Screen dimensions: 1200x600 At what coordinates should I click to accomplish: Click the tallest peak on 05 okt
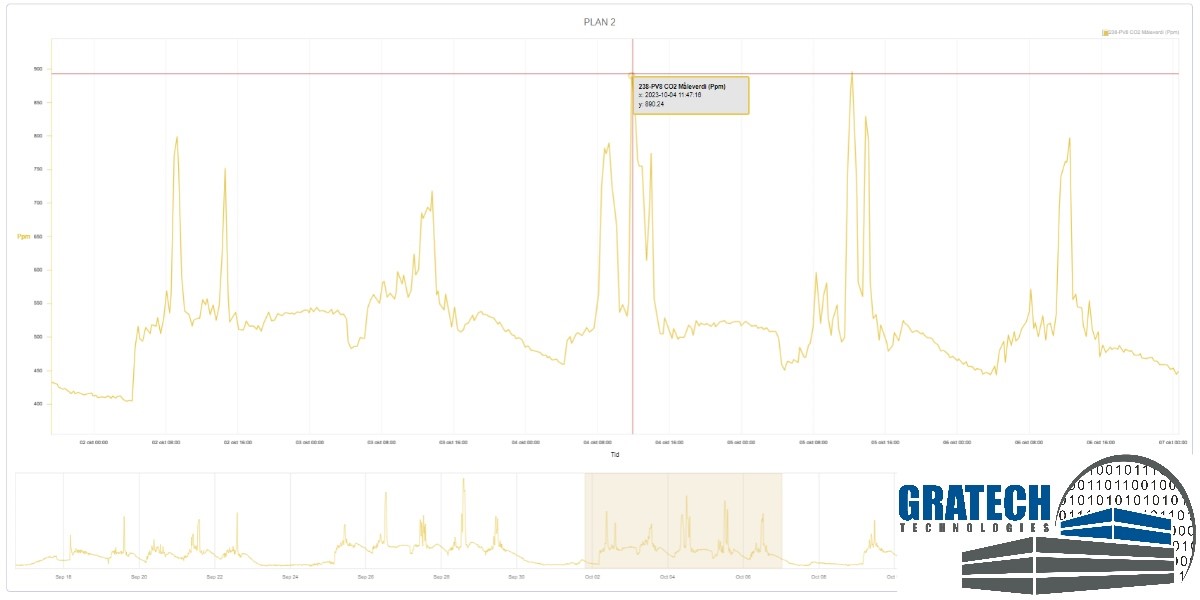click(x=851, y=73)
